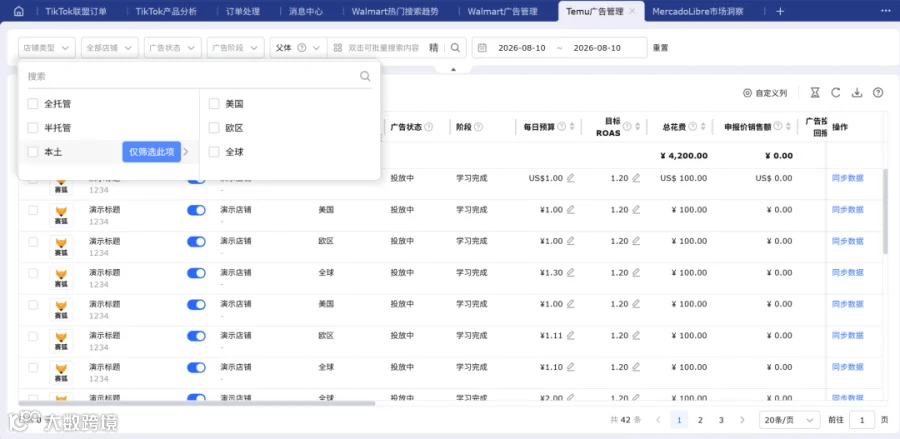Click the help icon next to 父体
900x439 pixels.
[302, 48]
